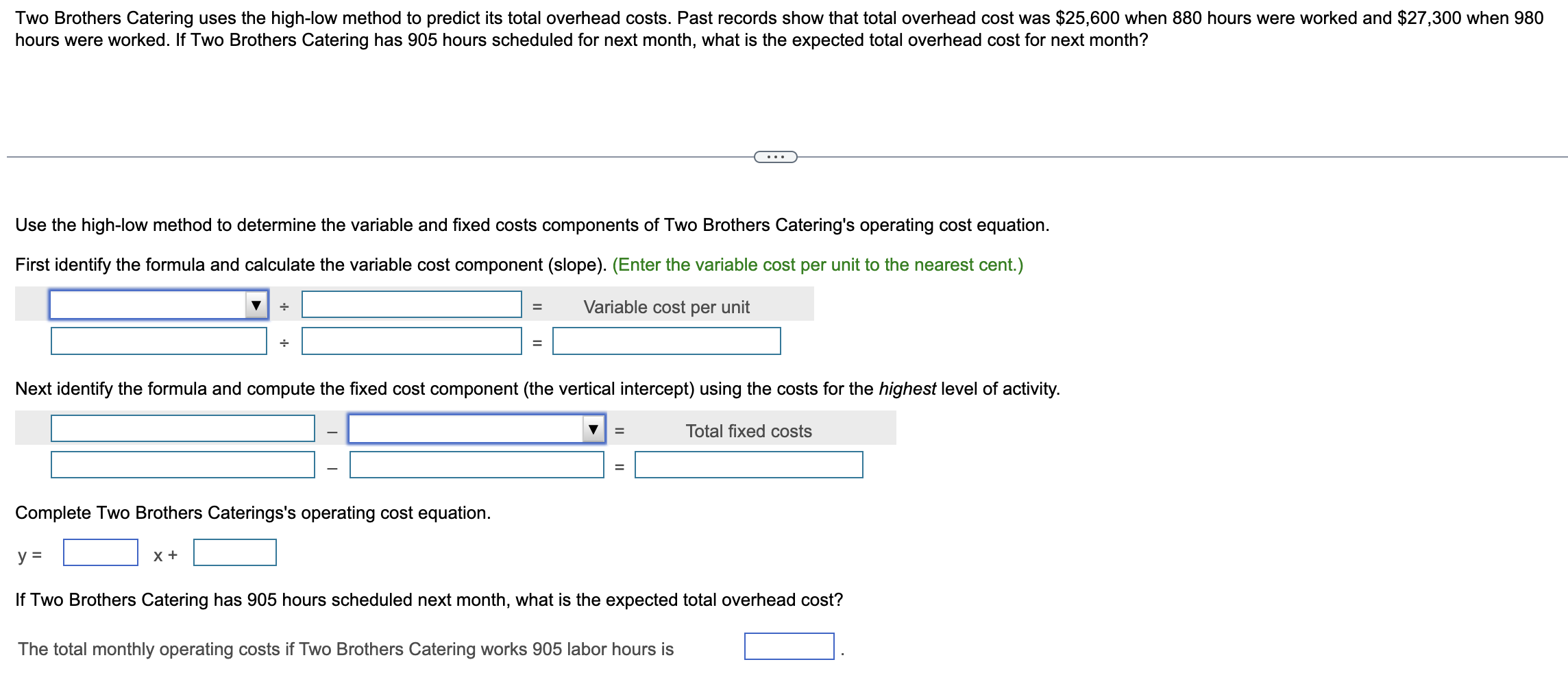
Task: Click the subtracted amount field below the fixed dropdown
Action: coord(476,466)
